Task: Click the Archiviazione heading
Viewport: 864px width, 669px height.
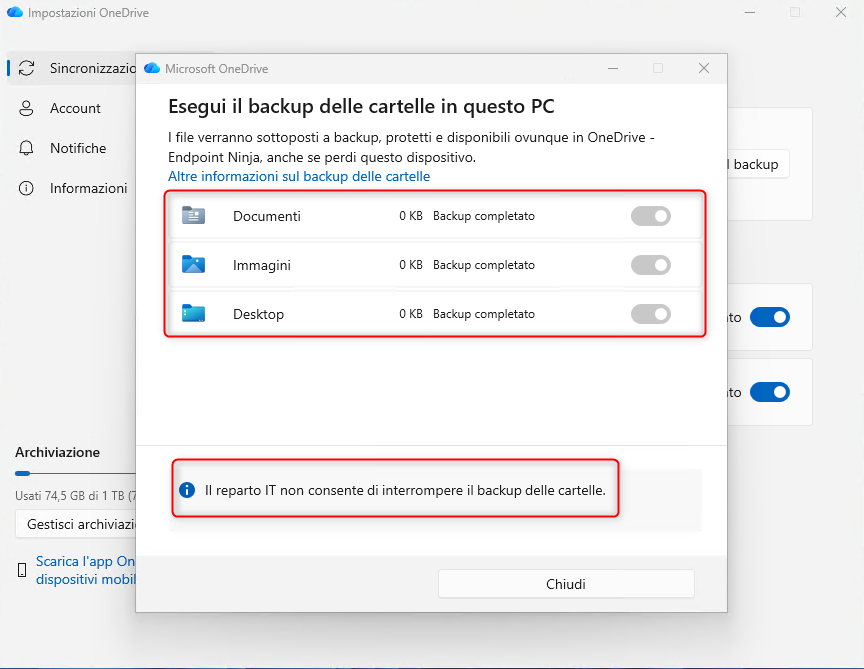Action: [57, 452]
